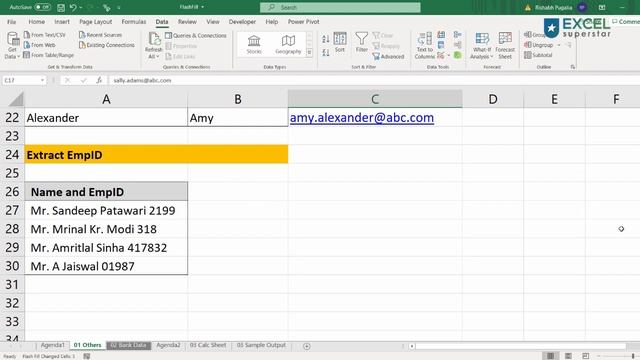Switch to the 03 Calc Sheet tab
640x360 pixels.
click(x=208, y=345)
